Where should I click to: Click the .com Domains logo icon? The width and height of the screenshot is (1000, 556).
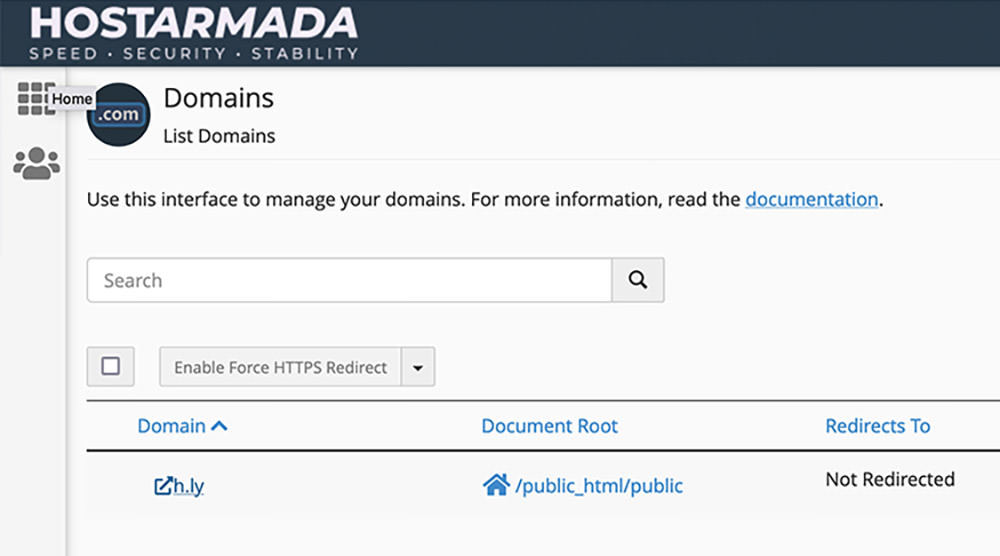point(119,115)
